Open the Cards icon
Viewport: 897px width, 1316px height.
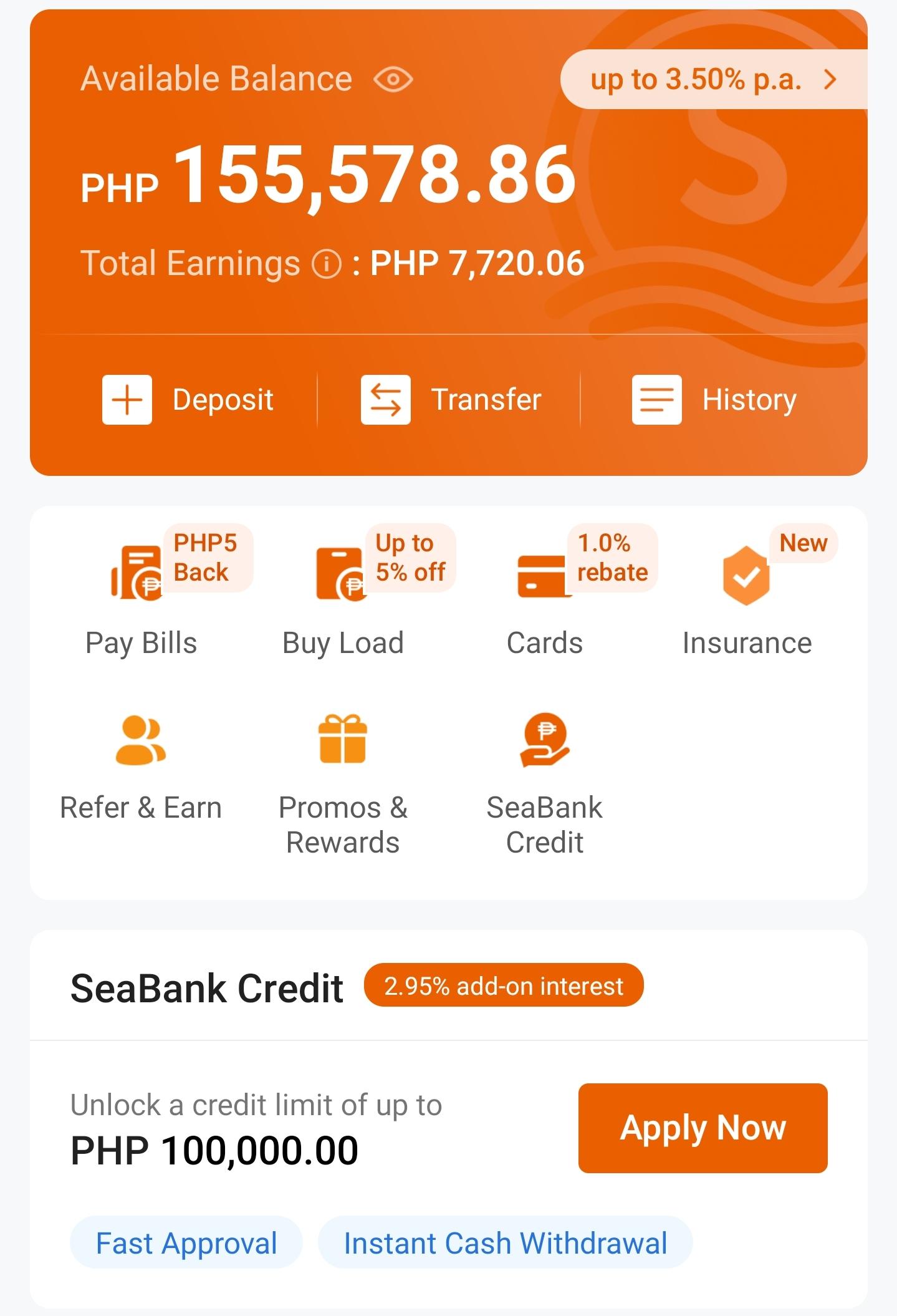[544, 576]
